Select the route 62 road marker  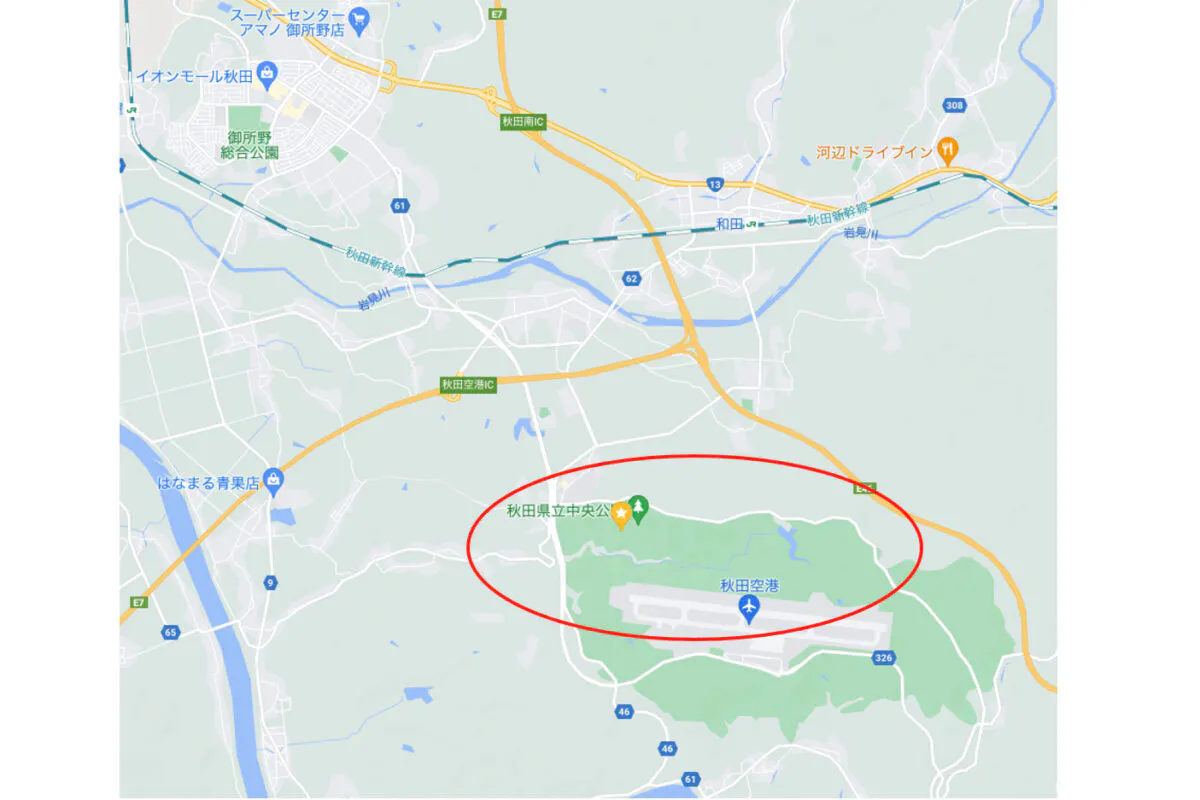(630, 276)
